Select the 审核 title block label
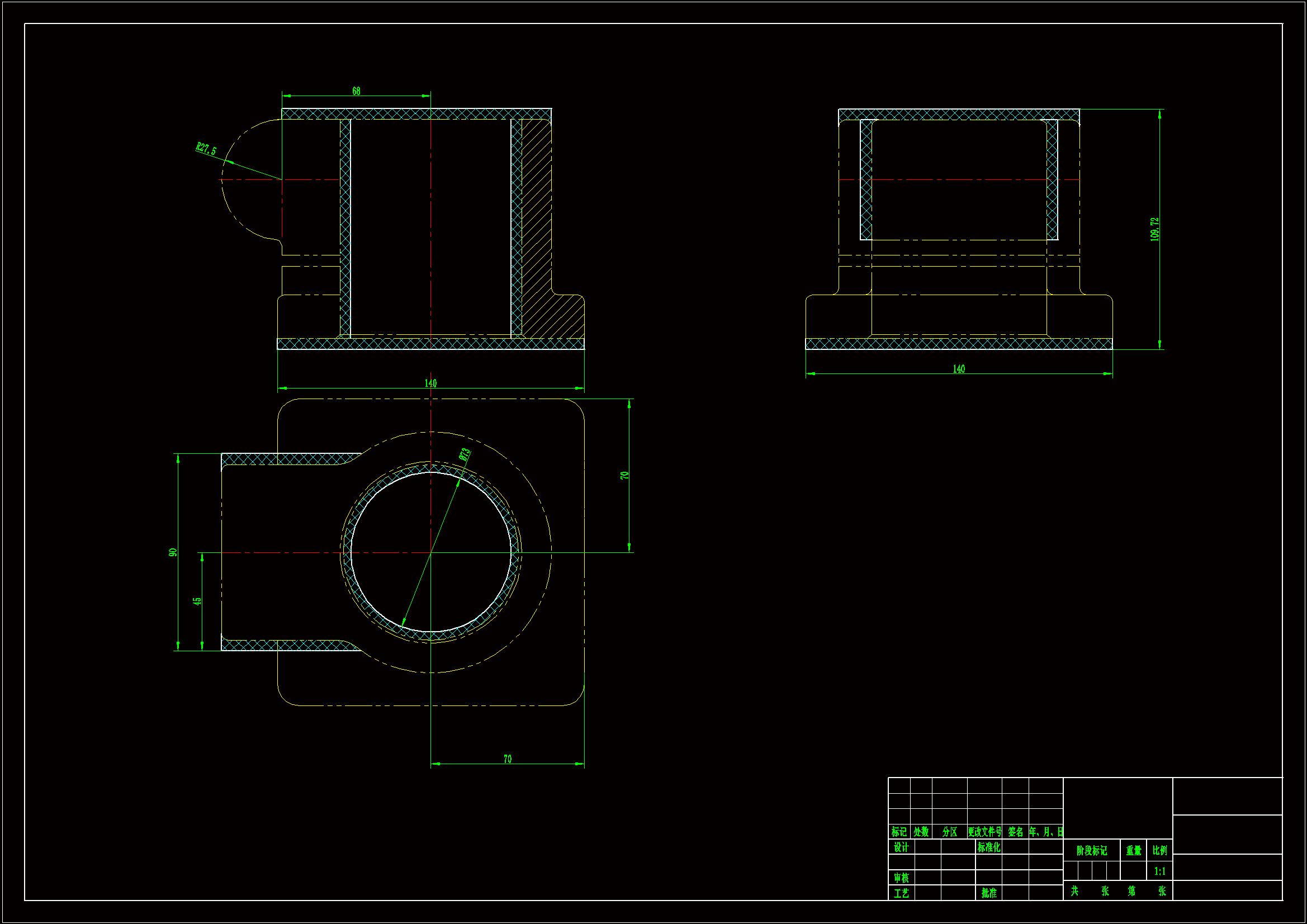The height and width of the screenshot is (924, 1307). tap(901, 878)
